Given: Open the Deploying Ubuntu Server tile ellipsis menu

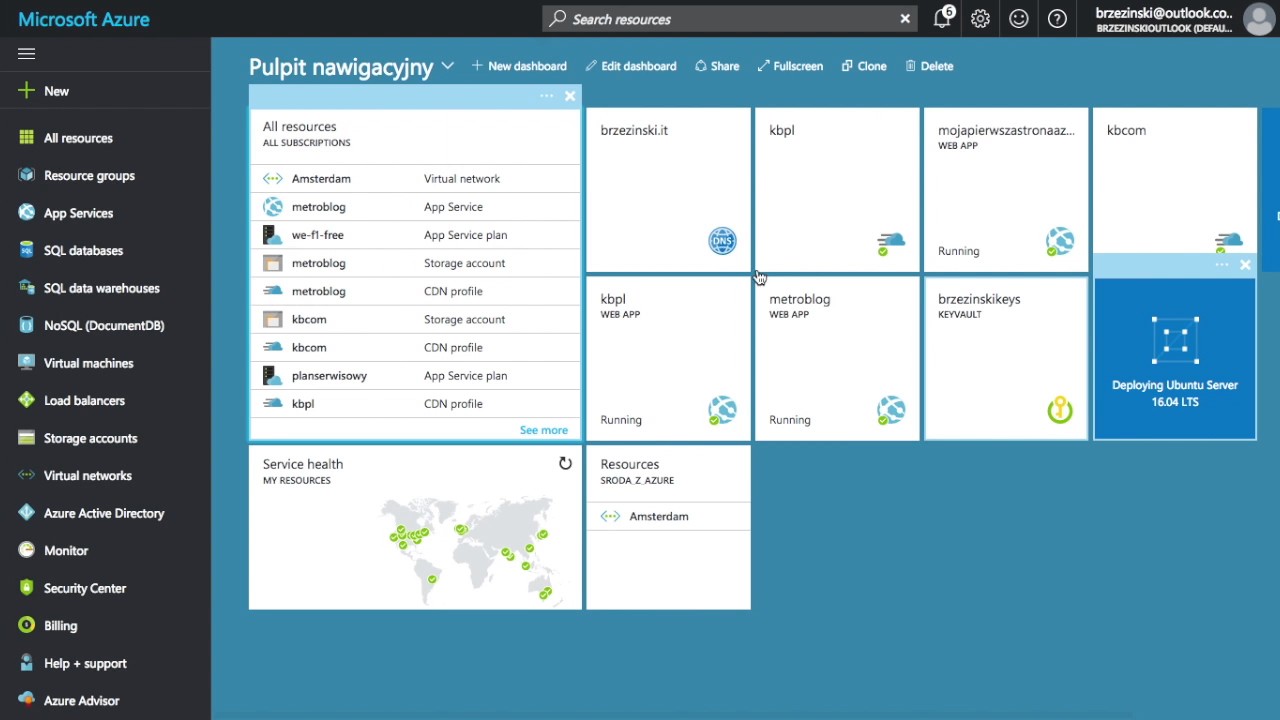Looking at the screenshot, I should 1222,265.
